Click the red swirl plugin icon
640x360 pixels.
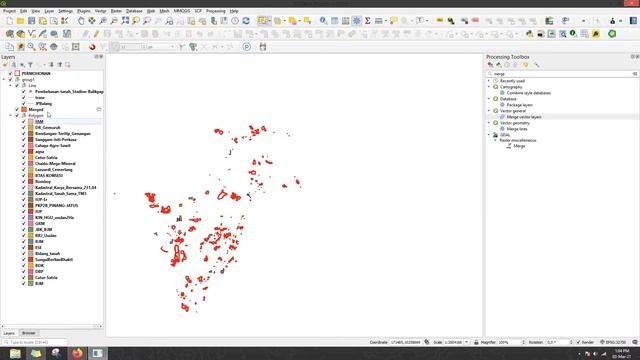click(92, 47)
